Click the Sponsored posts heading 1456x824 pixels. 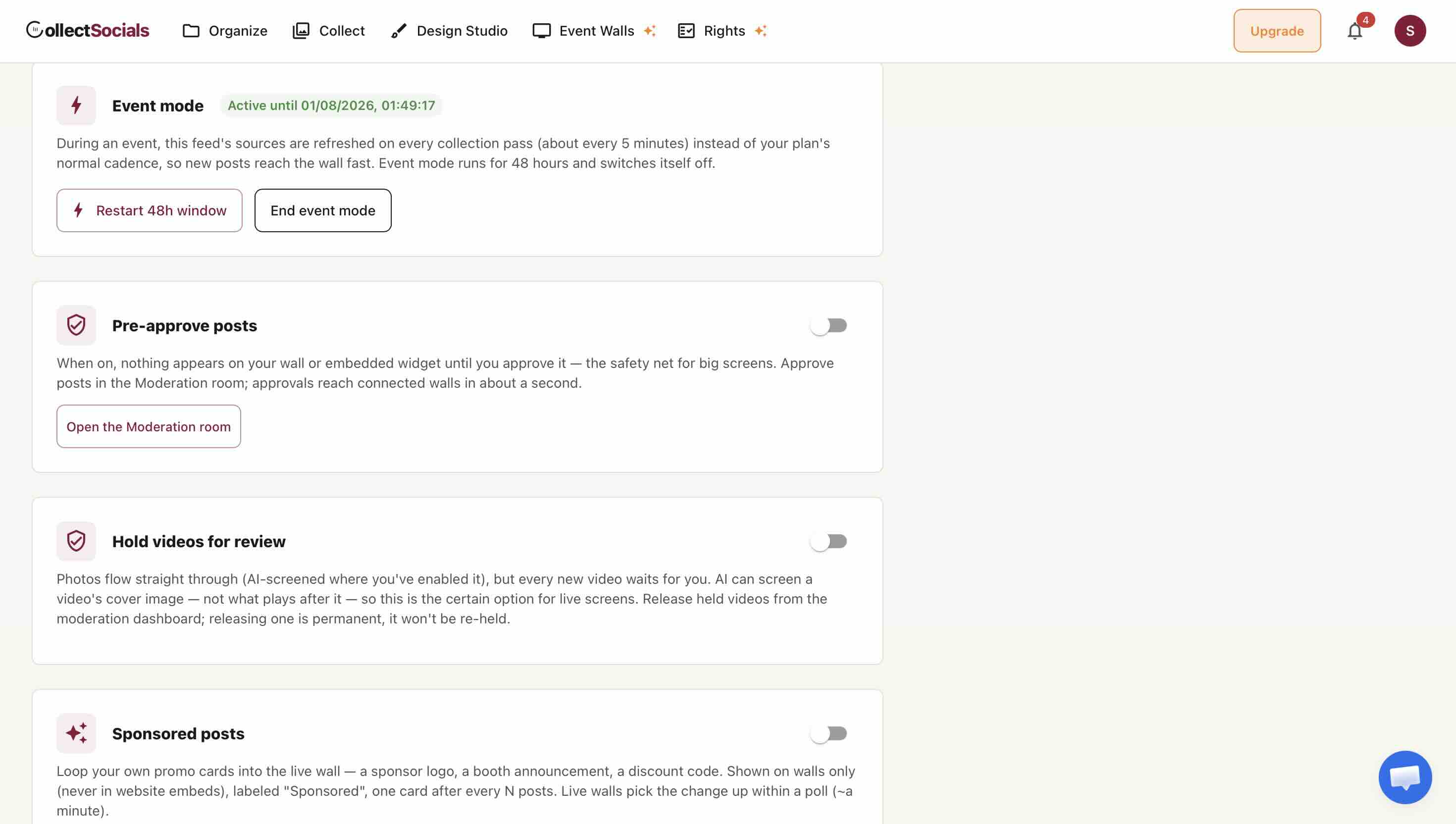(x=178, y=733)
